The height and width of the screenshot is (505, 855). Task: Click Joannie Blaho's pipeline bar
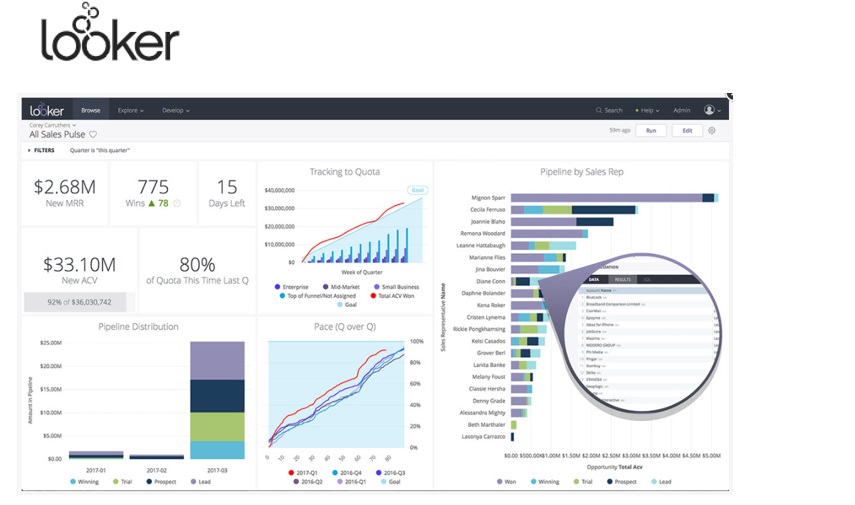(x=562, y=221)
